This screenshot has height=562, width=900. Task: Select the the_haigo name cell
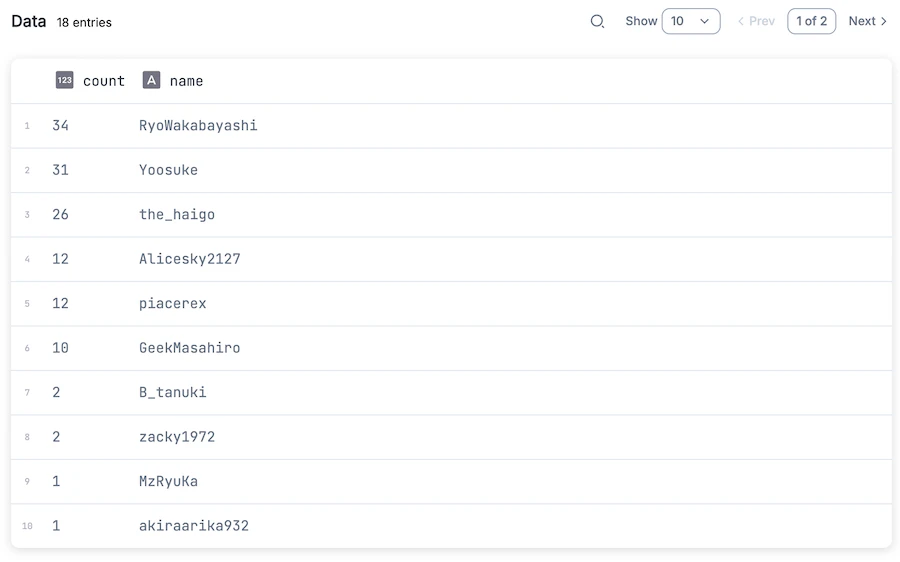click(177, 215)
